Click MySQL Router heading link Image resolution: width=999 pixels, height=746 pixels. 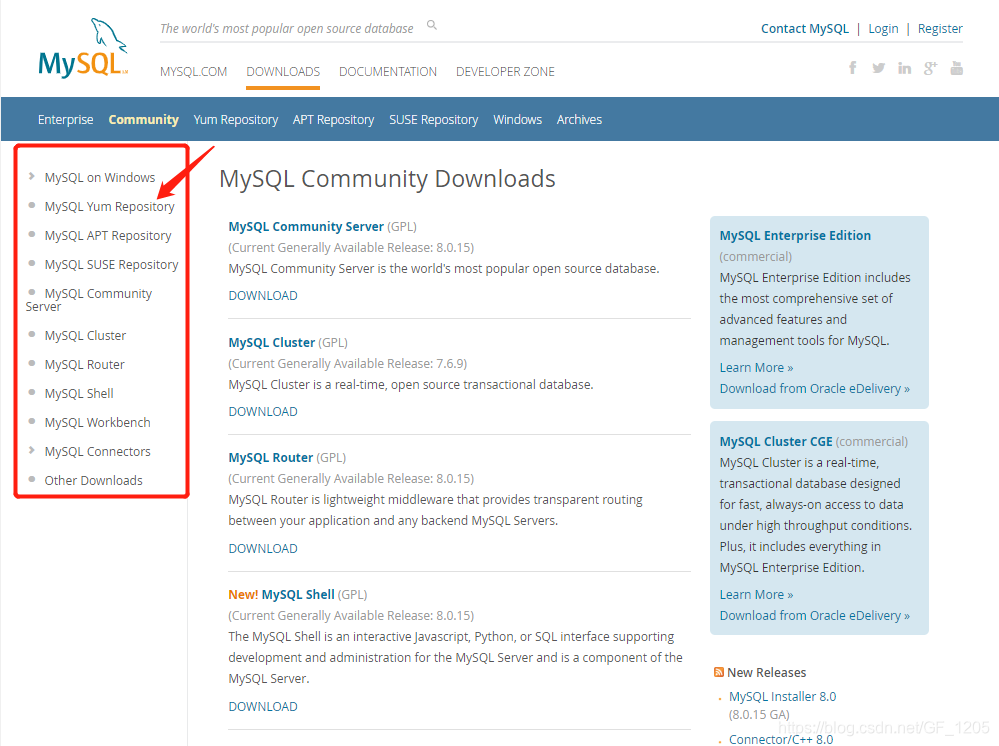tap(271, 457)
